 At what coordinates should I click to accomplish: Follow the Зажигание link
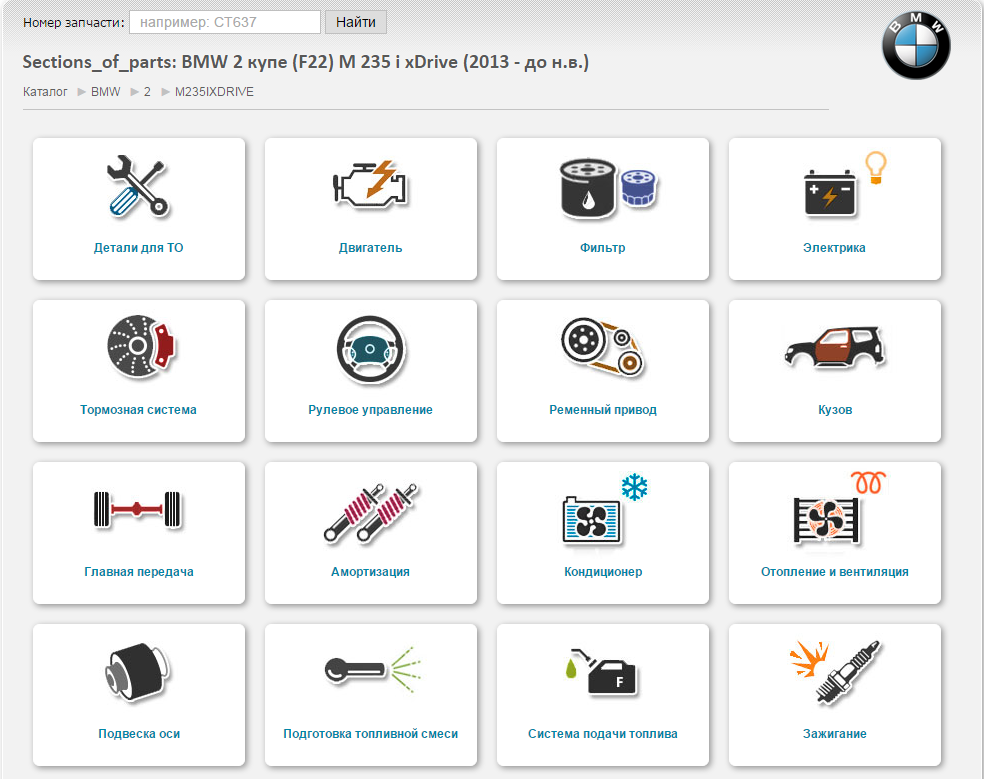[835, 733]
